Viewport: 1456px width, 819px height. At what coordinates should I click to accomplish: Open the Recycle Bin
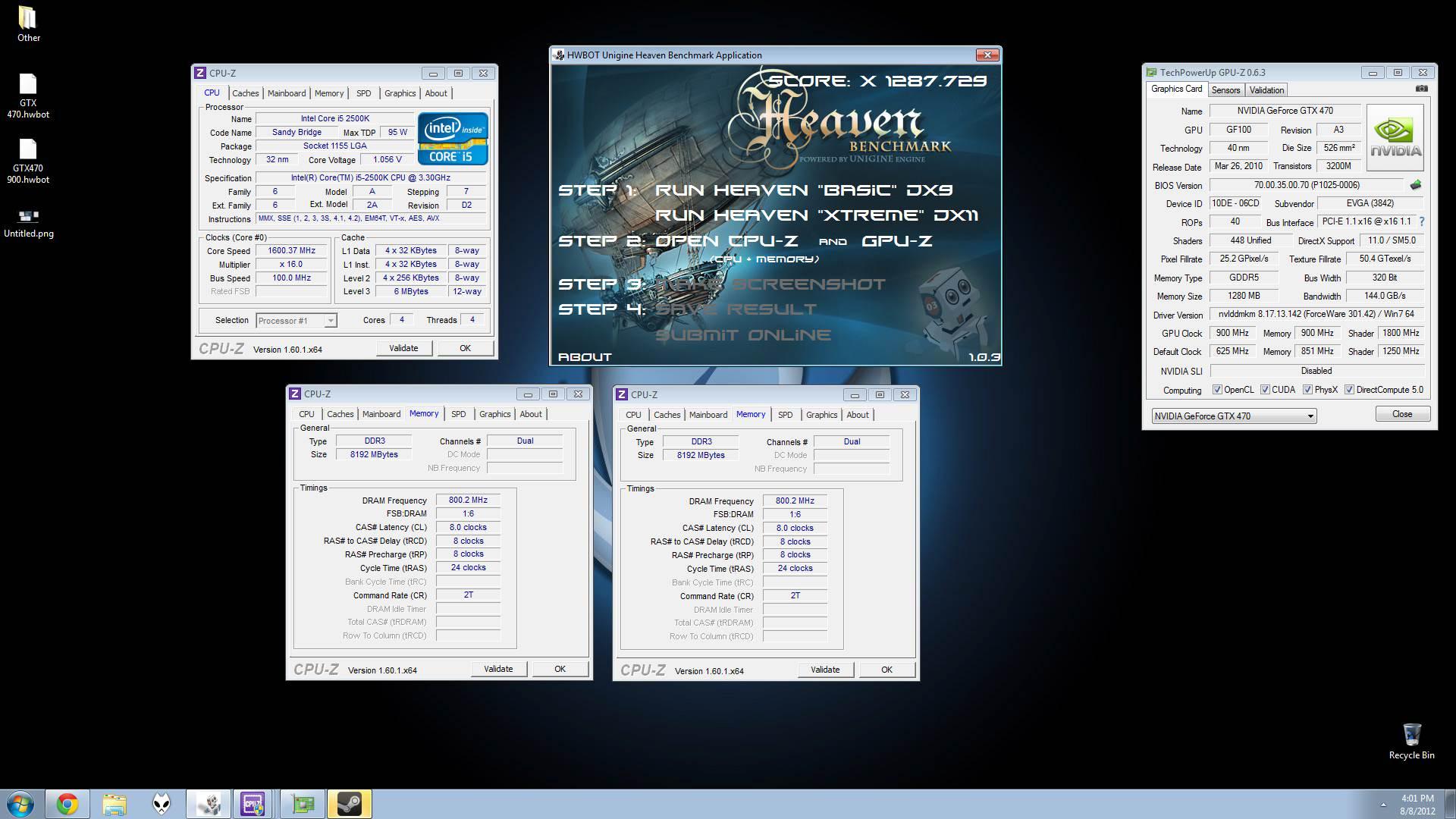[x=1411, y=741]
